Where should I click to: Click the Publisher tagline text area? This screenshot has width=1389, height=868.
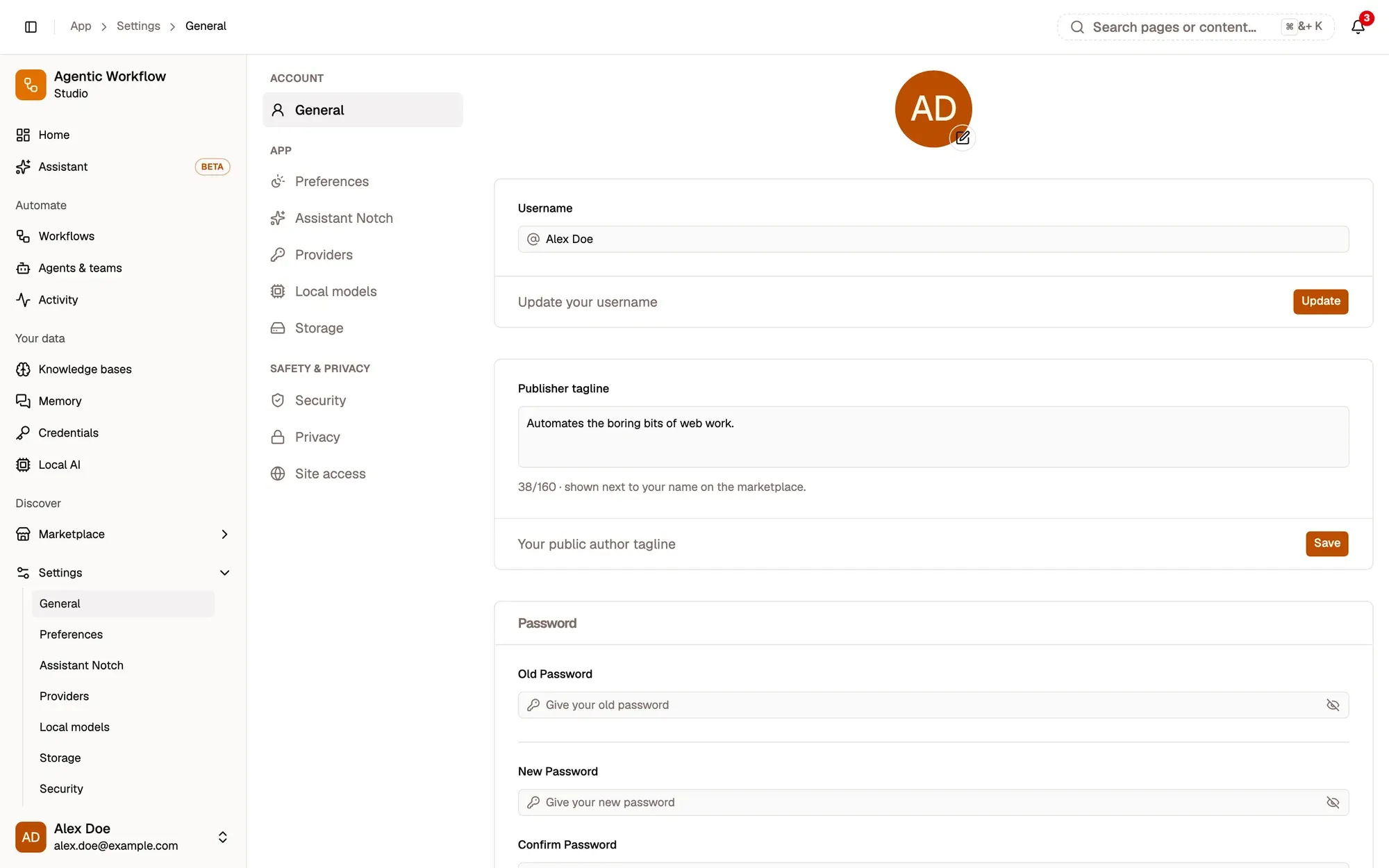coord(933,437)
